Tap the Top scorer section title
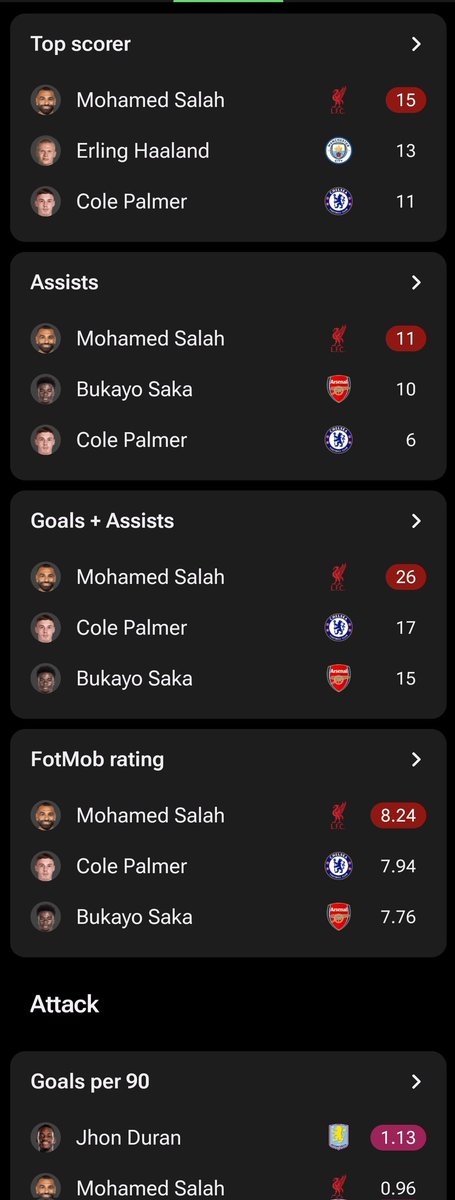 pyautogui.click(x=80, y=44)
